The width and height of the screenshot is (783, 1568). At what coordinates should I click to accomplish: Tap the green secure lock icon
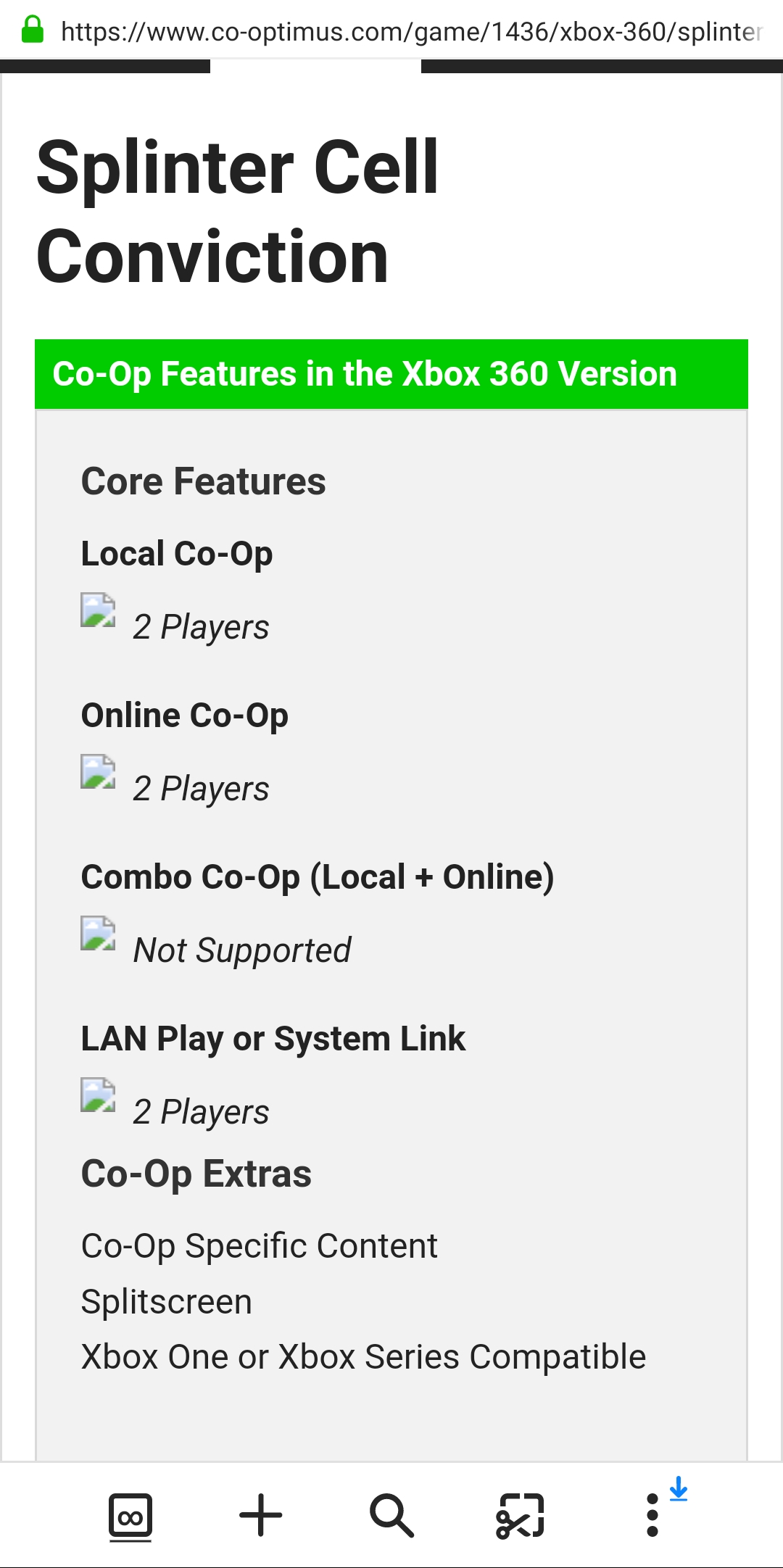(x=33, y=30)
